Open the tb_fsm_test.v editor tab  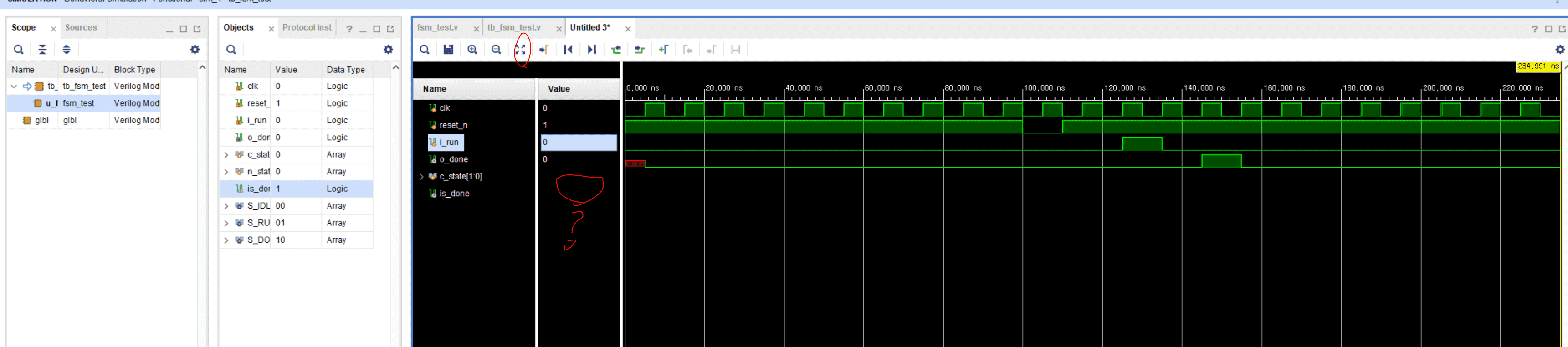pos(514,27)
